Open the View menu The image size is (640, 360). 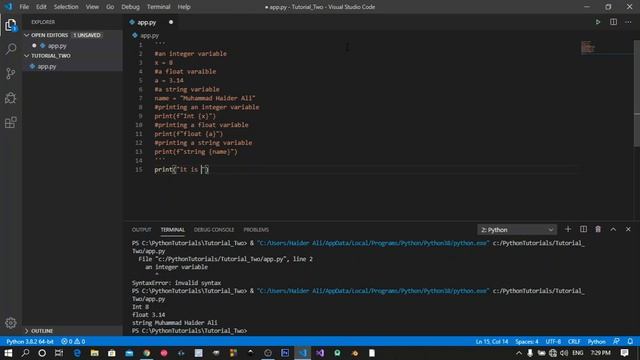(92, 7)
